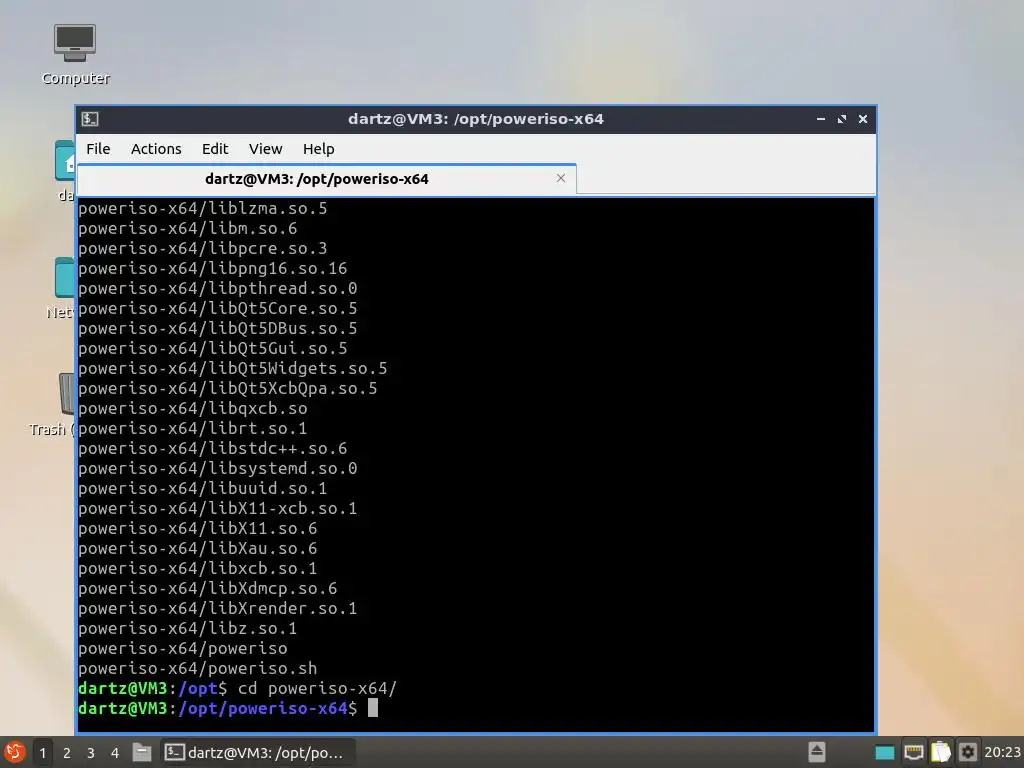Screen dimensions: 1024x768
Task: Close the terminal window
Action: tap(863, 119)
